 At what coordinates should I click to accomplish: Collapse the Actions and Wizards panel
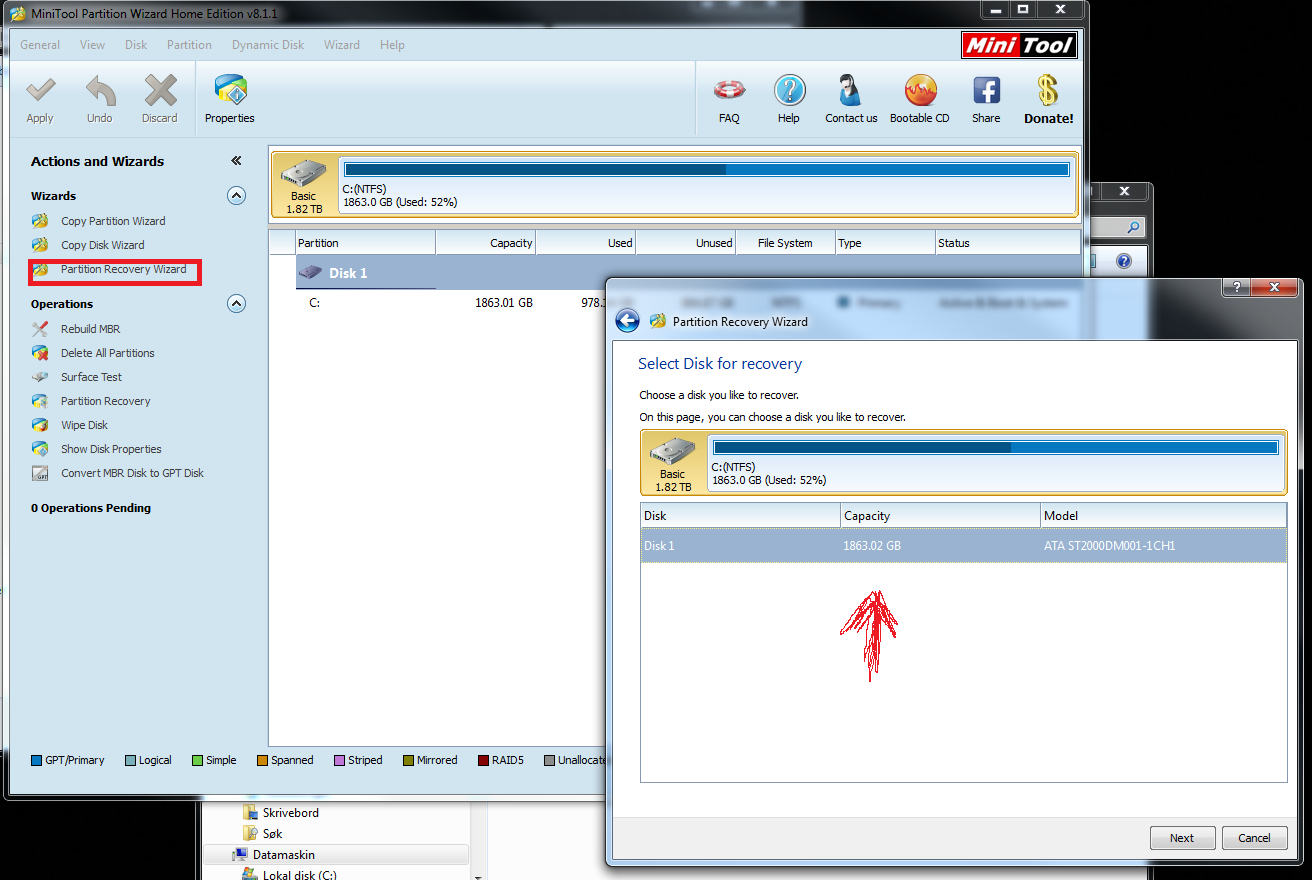pyautogui.click(x=236, y=161)
